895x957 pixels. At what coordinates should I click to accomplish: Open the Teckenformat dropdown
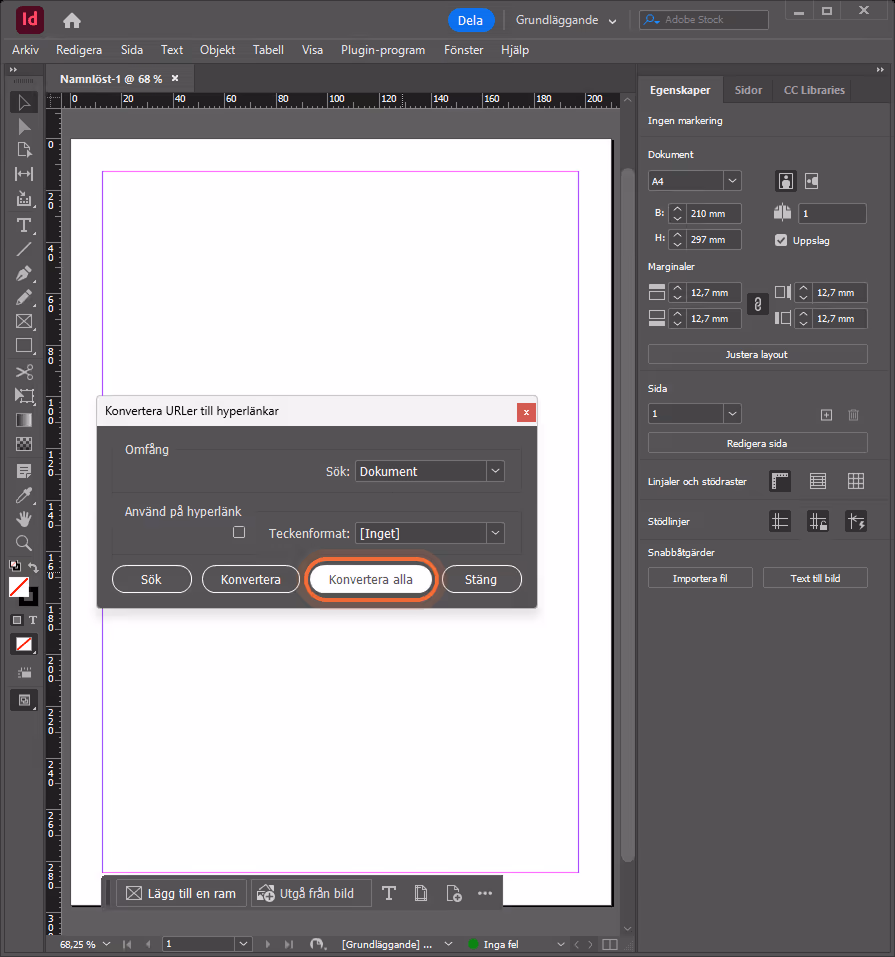point(495,533)
